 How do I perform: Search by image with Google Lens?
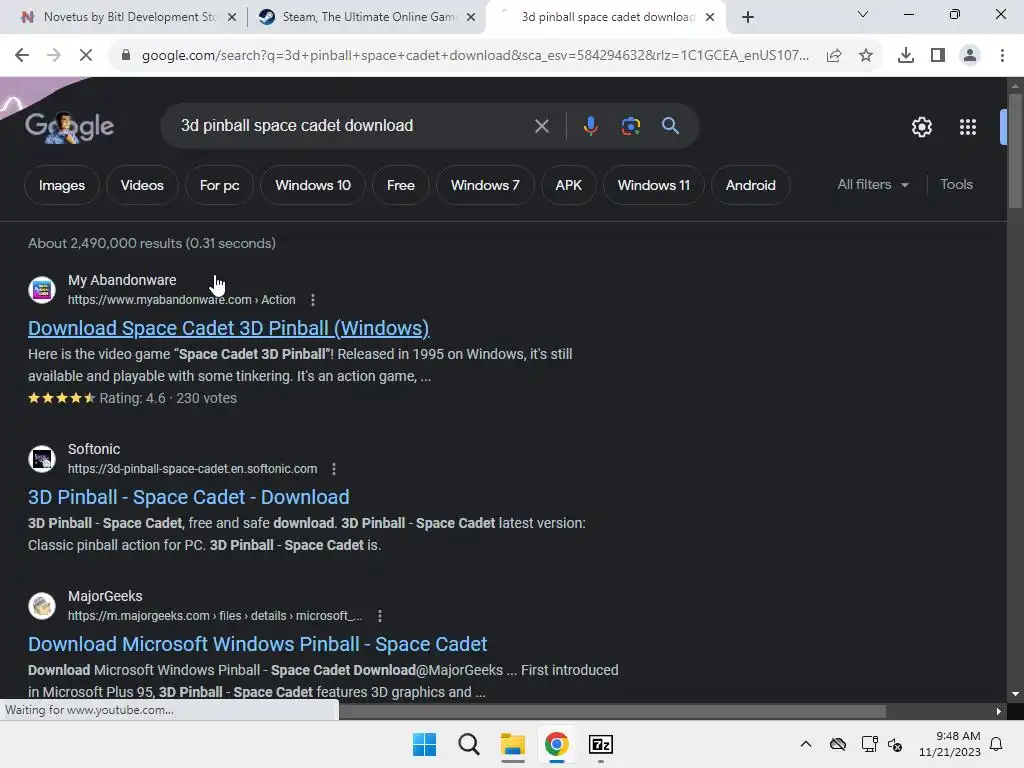pos(631,126)
